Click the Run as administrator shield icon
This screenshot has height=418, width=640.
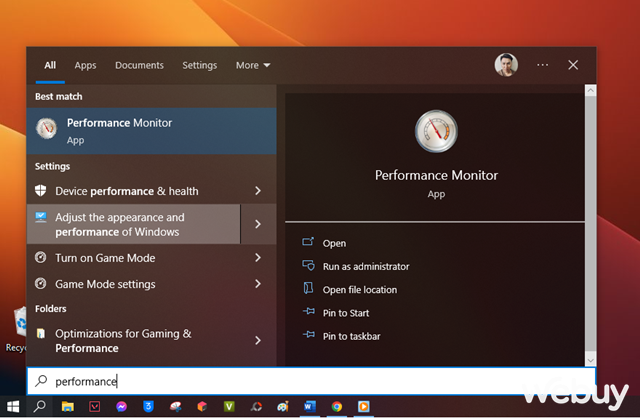pyautogui.click(x=308, y=265)
